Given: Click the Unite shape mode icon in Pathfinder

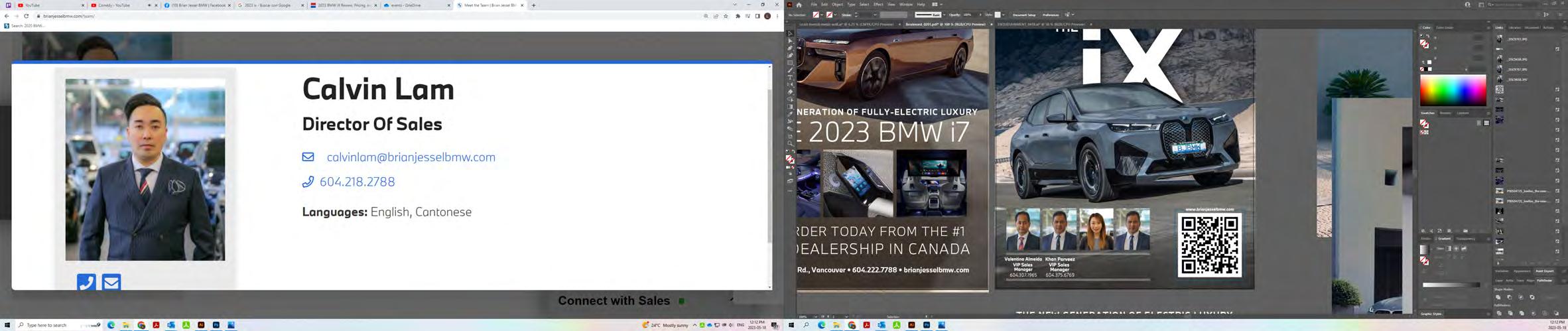Looking at the screenshot, I should pos(1498,297).
